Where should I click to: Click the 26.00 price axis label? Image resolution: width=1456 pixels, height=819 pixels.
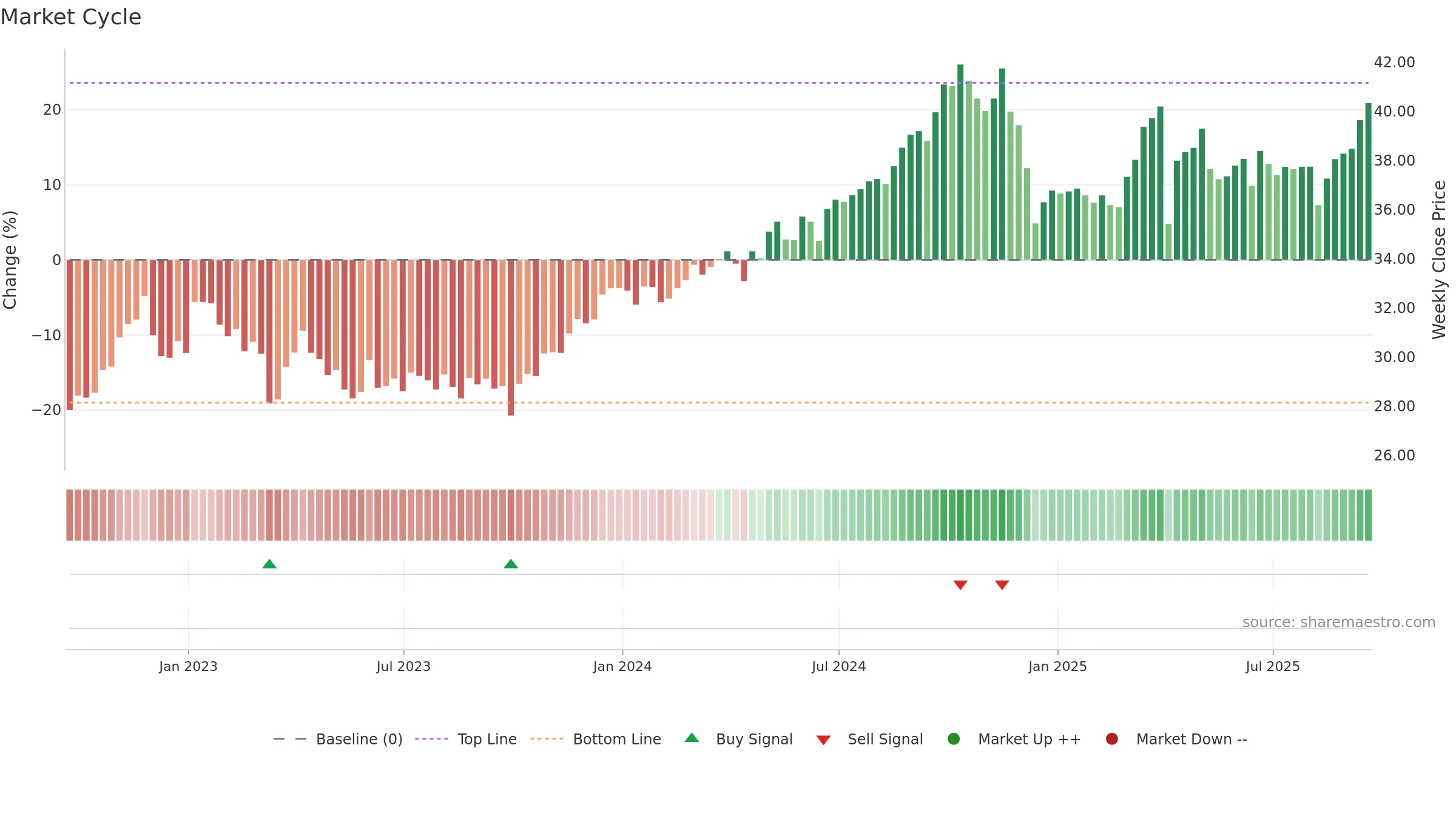click(x=1394, y=456)
